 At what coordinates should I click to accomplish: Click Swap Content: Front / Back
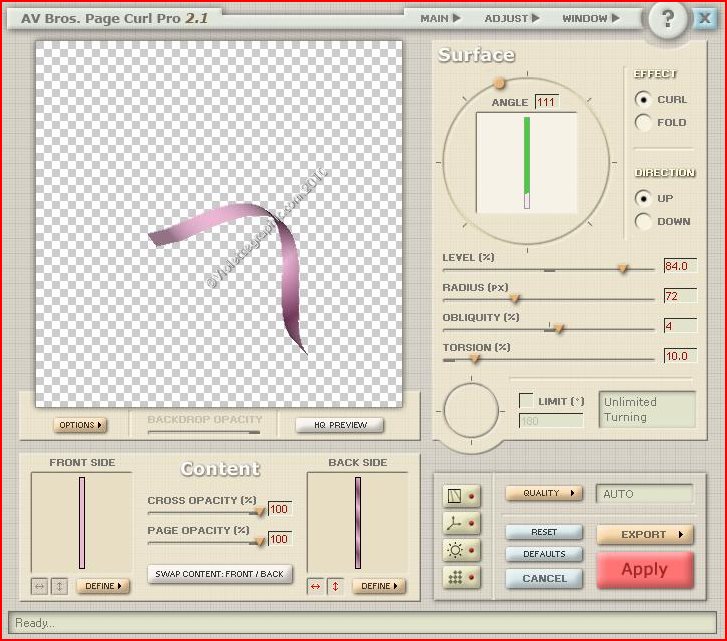pos(220,574)
